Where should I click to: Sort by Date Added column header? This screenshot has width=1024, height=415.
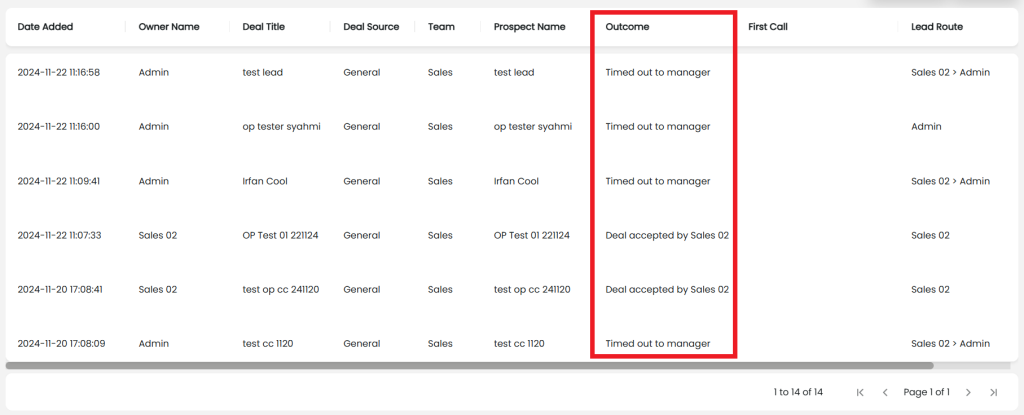(x=45, y=27)
